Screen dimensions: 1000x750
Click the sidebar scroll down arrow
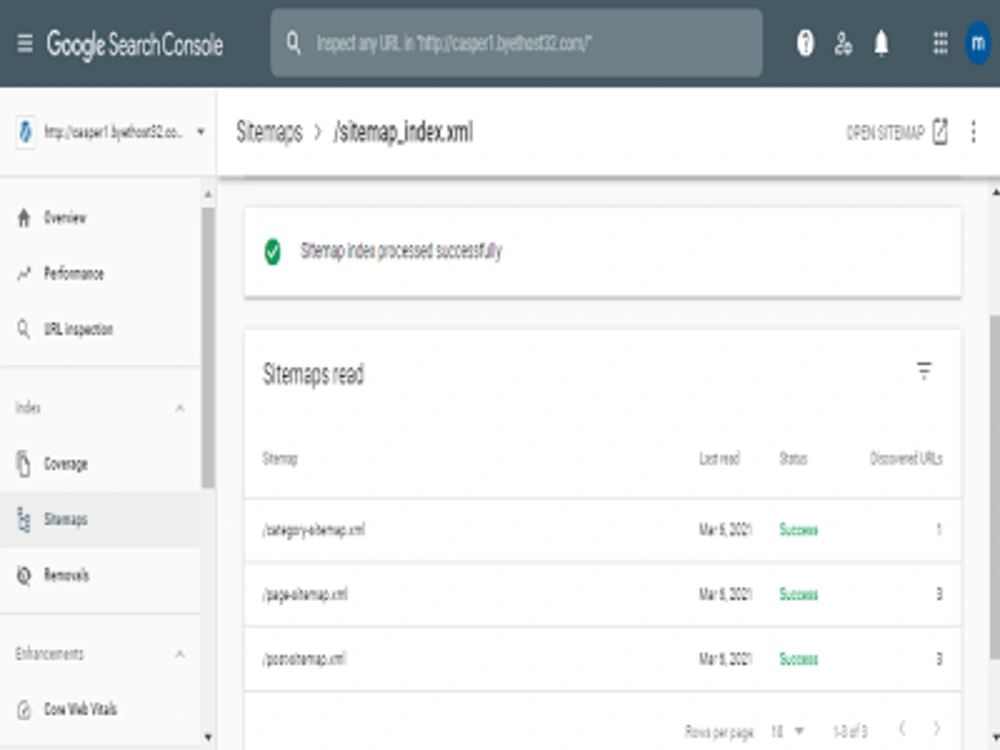[208, 738]
